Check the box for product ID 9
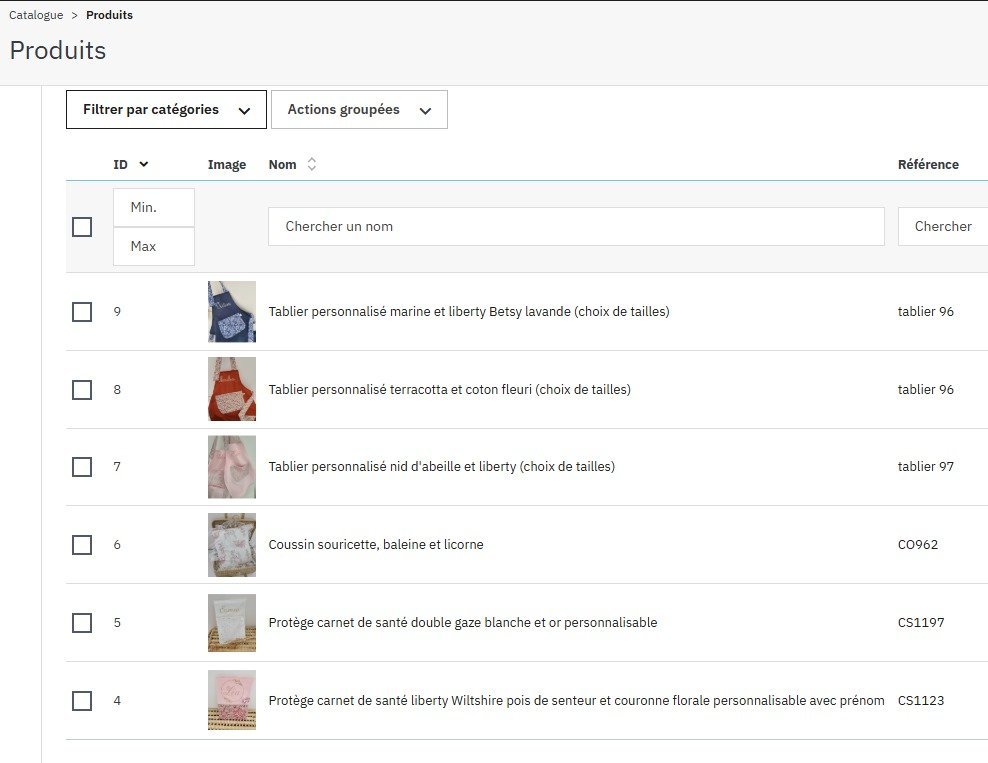The width and height of the screenshot is (988, 763). click(x=82, y=312)
